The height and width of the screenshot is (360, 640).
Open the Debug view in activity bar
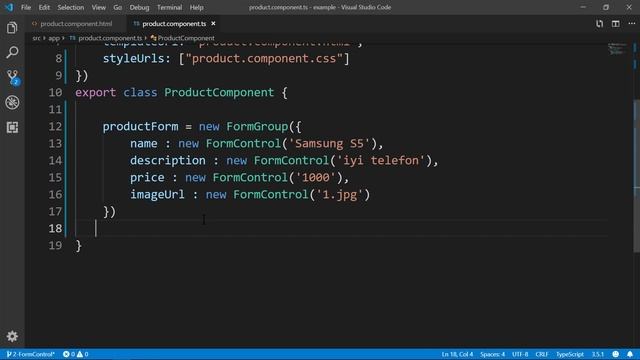pos(12,102)
